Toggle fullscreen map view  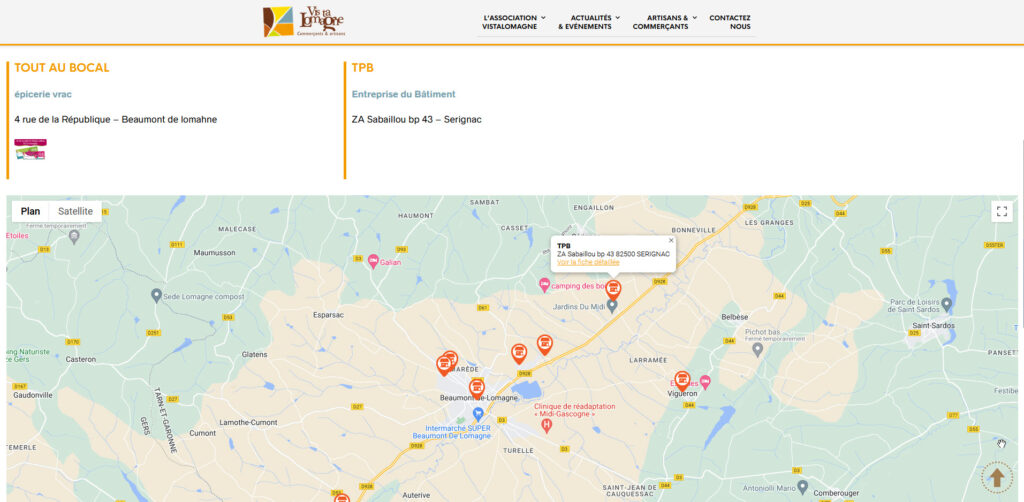tap(1002, 212)
